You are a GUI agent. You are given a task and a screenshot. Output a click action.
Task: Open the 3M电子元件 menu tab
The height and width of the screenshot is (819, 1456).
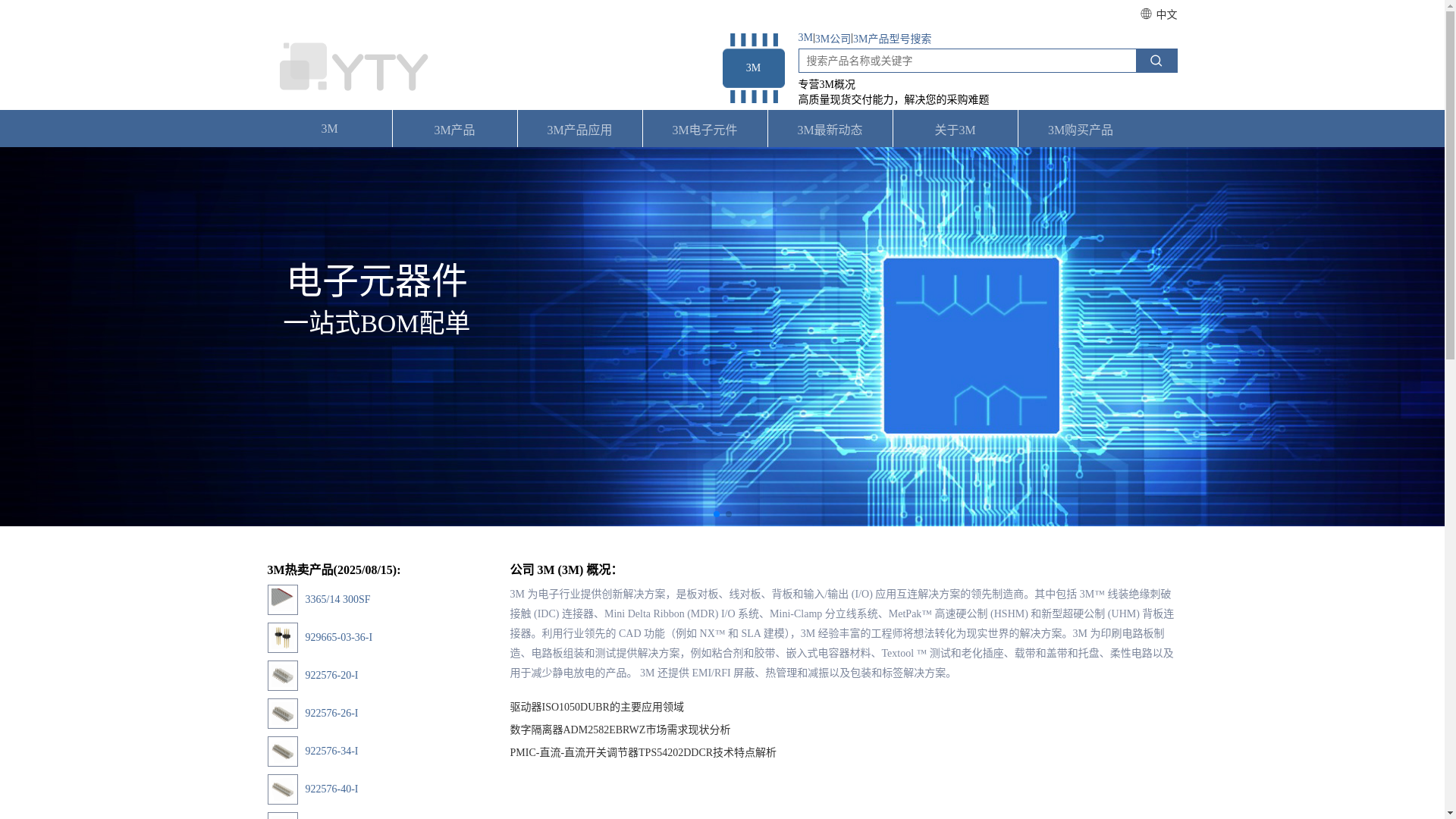[704, 129]
